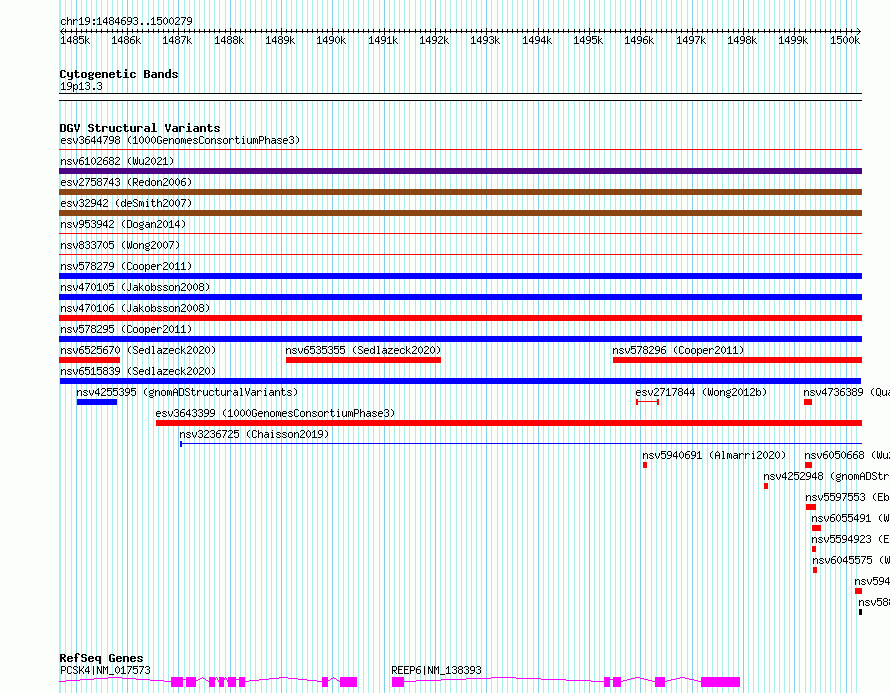Click the RefSeq Genes track title
The image size is (890, 693).
pyautogui.click(x=101, y=658)
